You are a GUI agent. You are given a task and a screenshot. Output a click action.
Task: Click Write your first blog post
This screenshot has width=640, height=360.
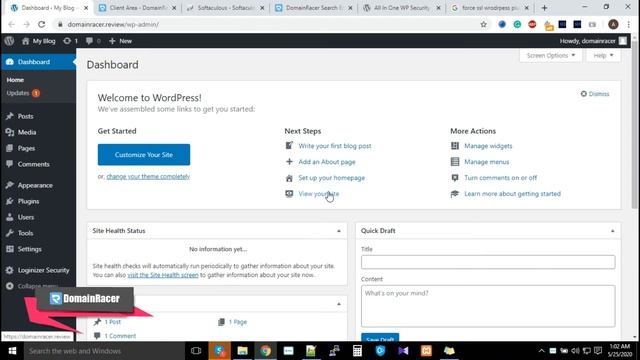click(335, 146)
